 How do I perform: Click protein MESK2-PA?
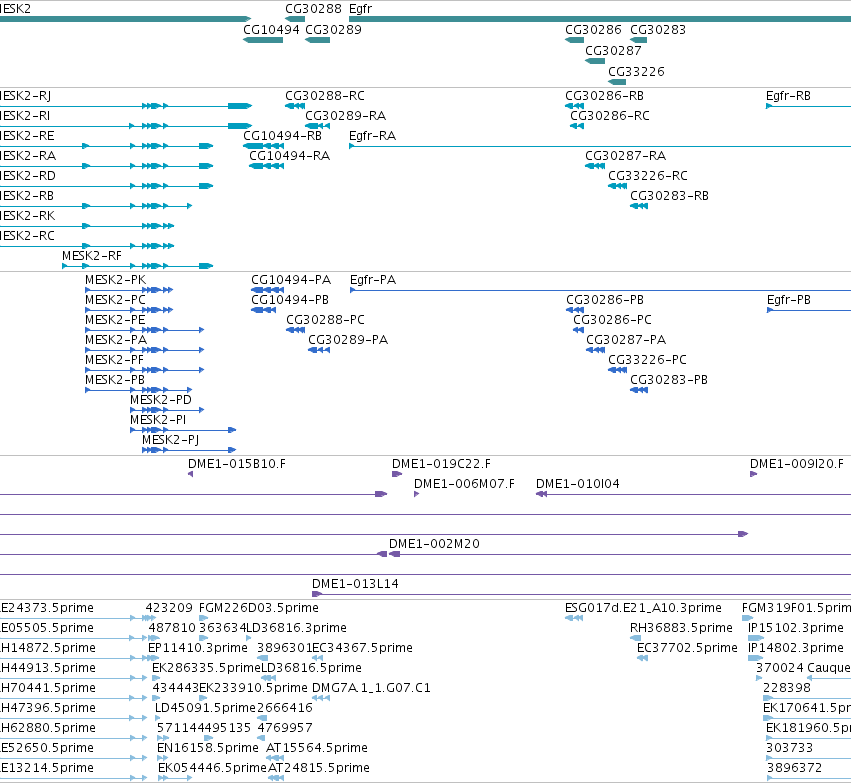point(116,340)
